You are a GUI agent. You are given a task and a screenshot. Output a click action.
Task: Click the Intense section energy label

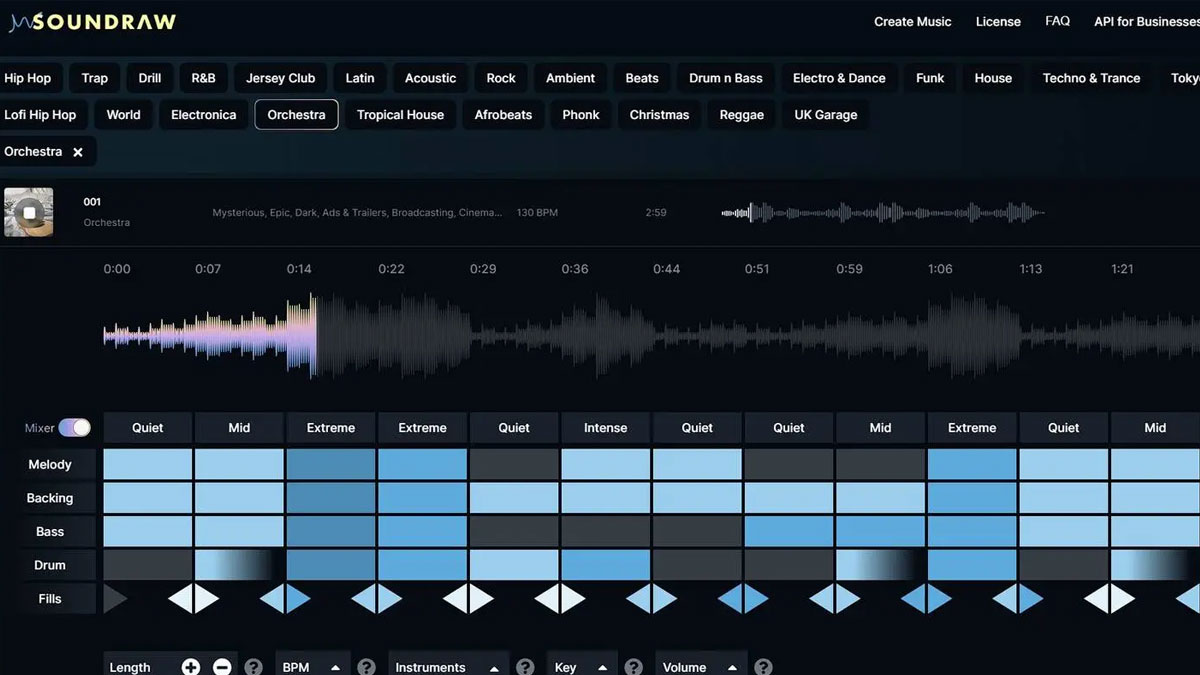pyautogui.click(x=605, y=428)
